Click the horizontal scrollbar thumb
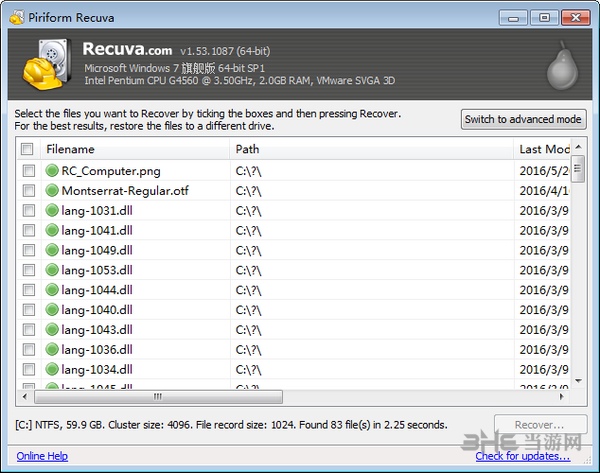Screen dimensions: 600x473 pyautogui.click(x=158, y=396)
